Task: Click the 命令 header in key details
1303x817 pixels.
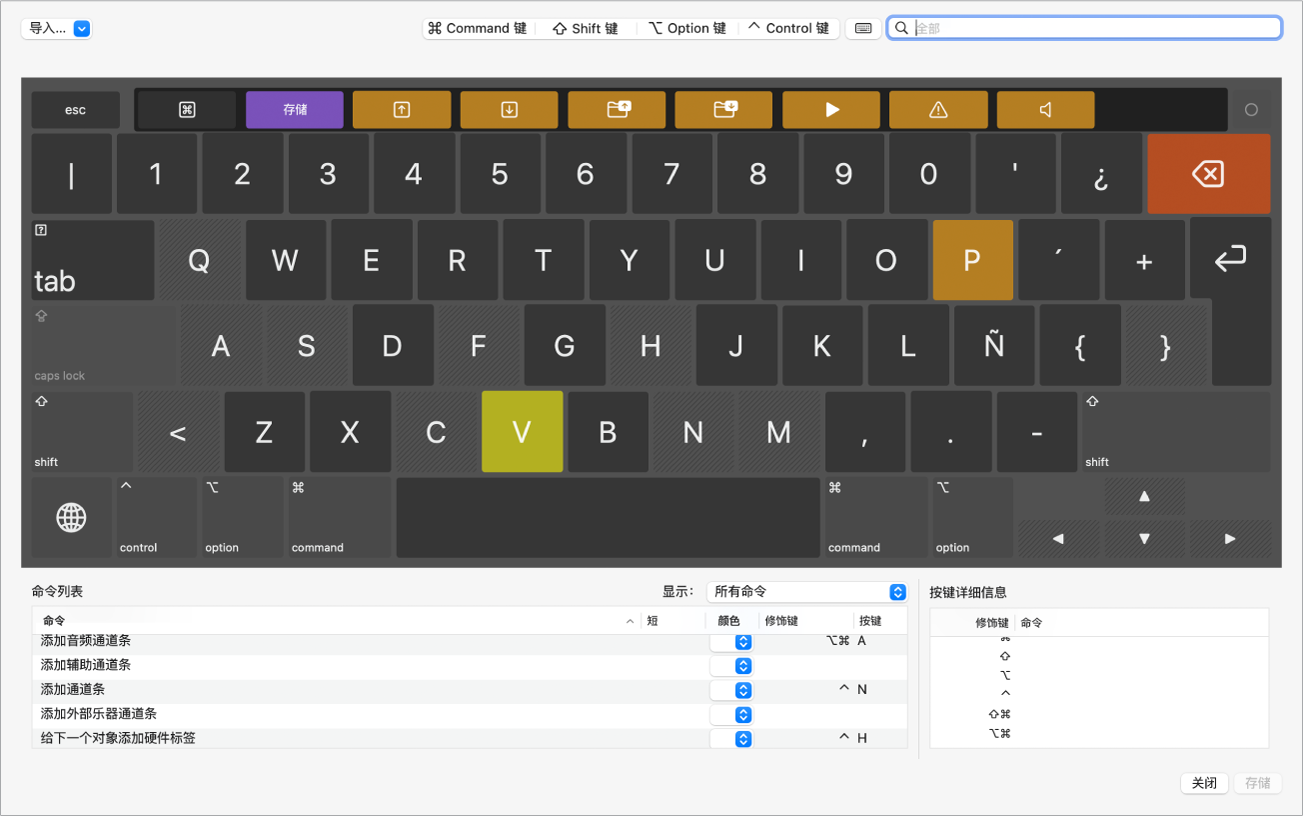Action: tap(1141, 623)
